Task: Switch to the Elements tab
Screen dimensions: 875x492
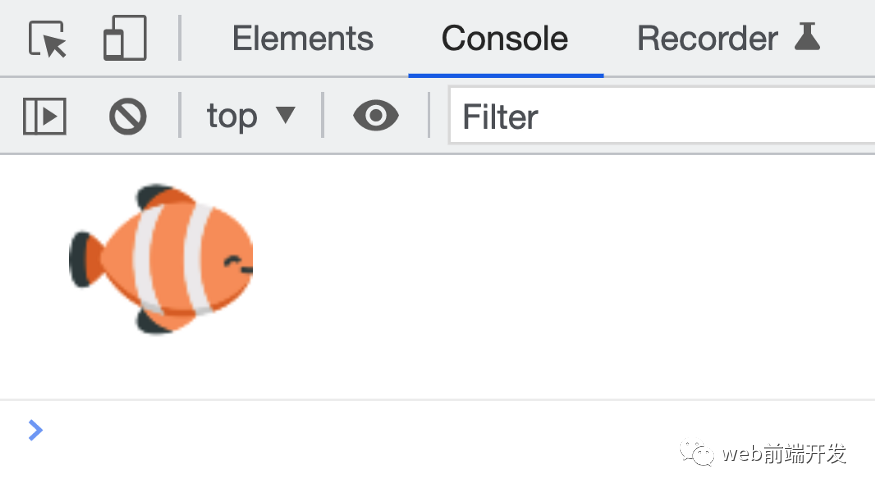Action: [x=302, y=38]
